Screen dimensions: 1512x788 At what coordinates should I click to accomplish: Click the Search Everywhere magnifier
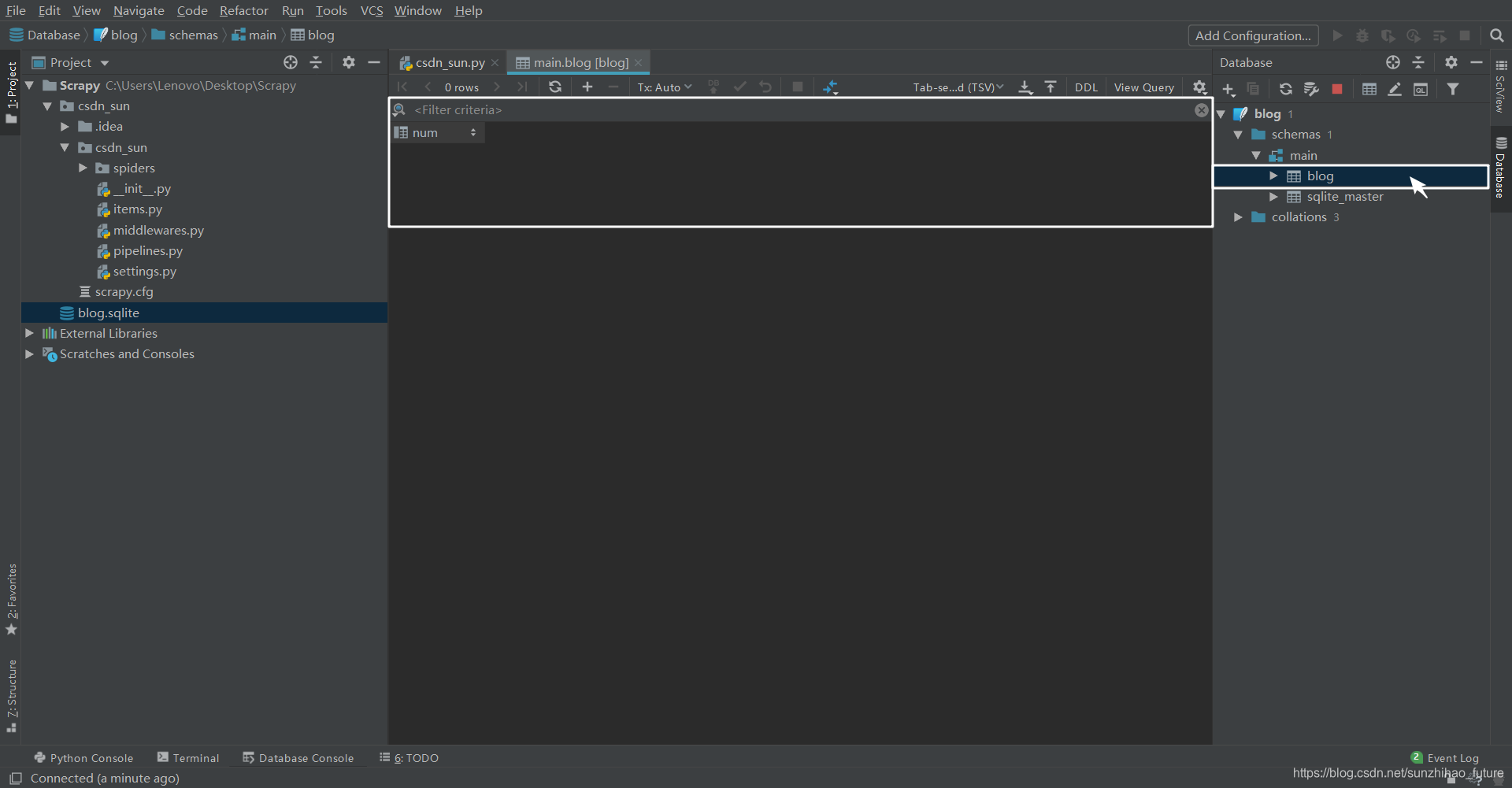pyautogui.click(x=1497, y=35)
